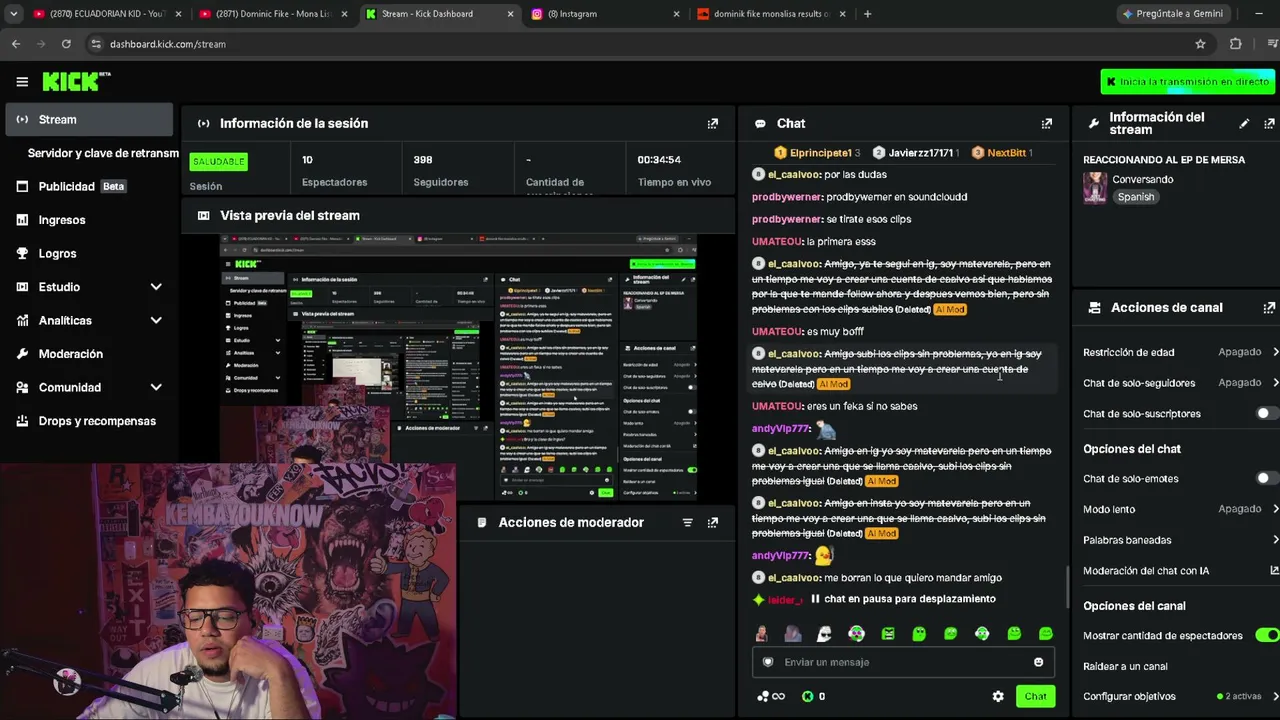1280x720 pixels.
Task: Open Configurar objetivos settings
Action: (1180, 696)
